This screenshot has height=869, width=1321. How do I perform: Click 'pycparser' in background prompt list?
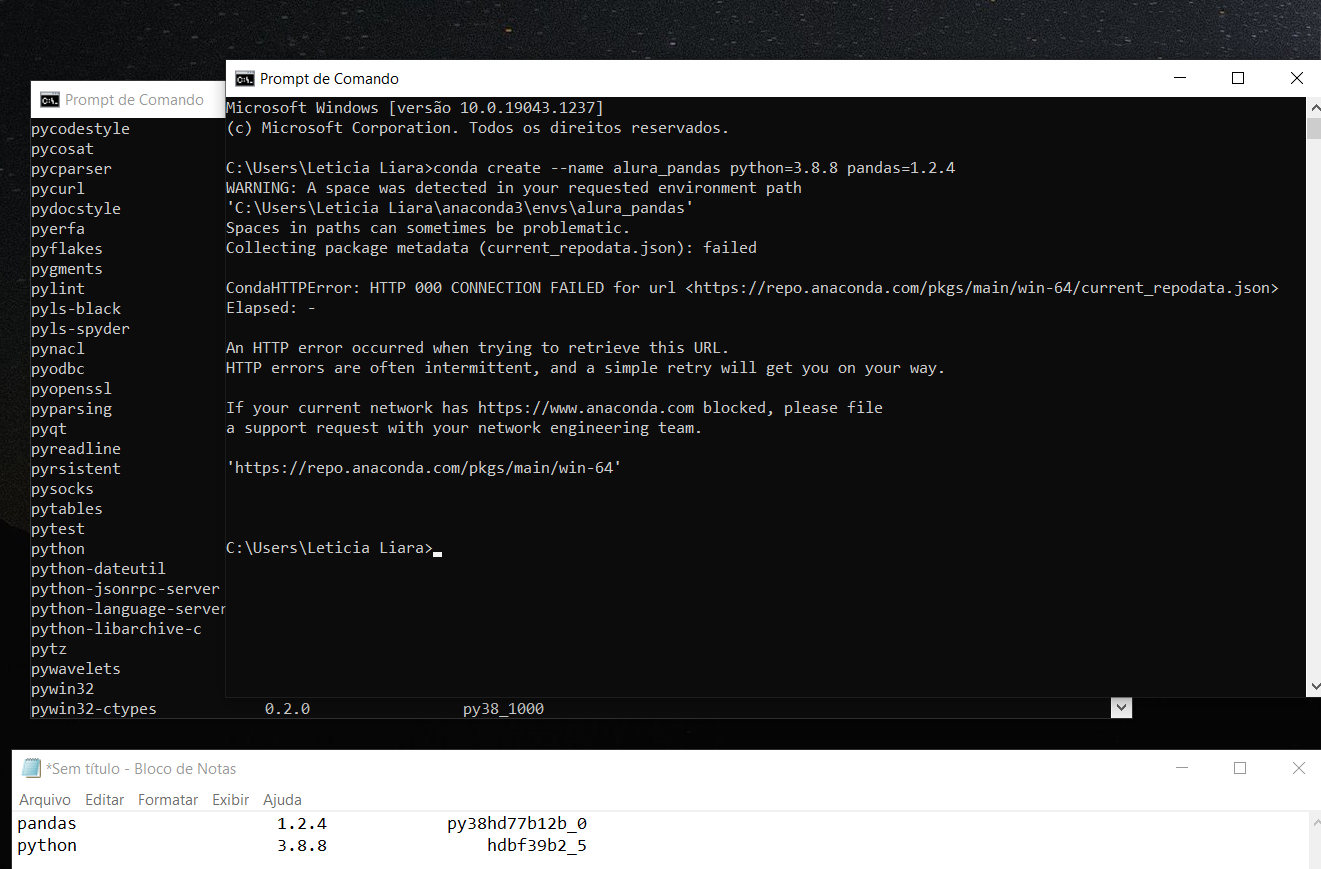tap(71, 169)
